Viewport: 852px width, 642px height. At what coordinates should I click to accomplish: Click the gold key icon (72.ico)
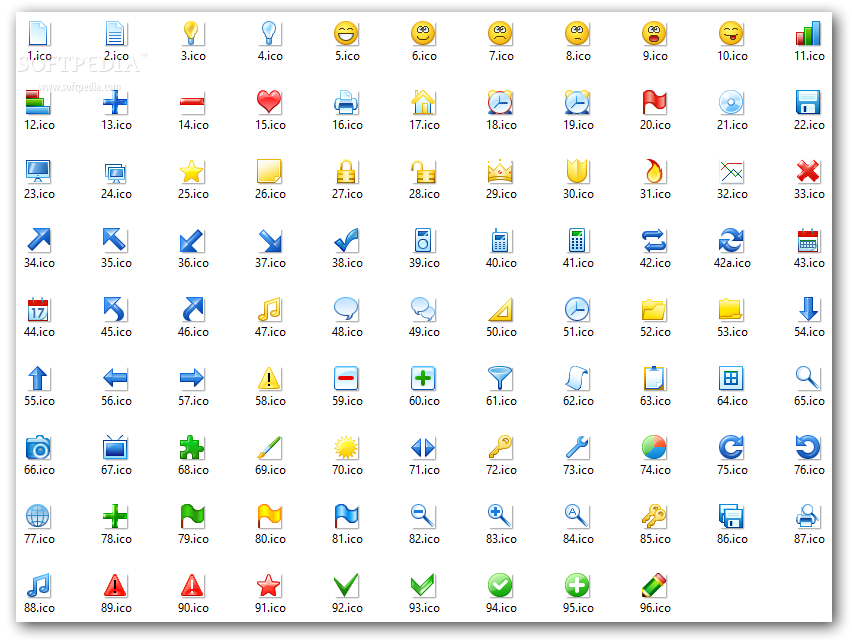coord(500,448)
